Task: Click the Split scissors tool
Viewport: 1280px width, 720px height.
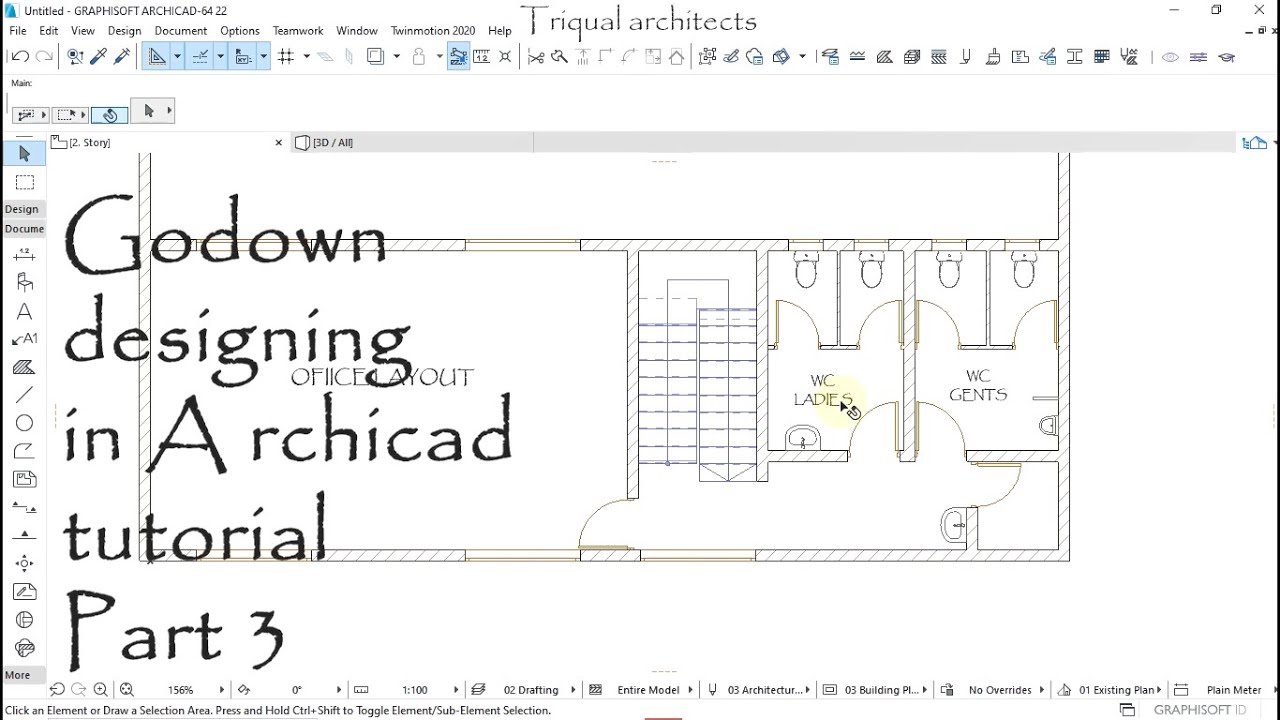Action: pyautogui.click(x=536, y=57)
